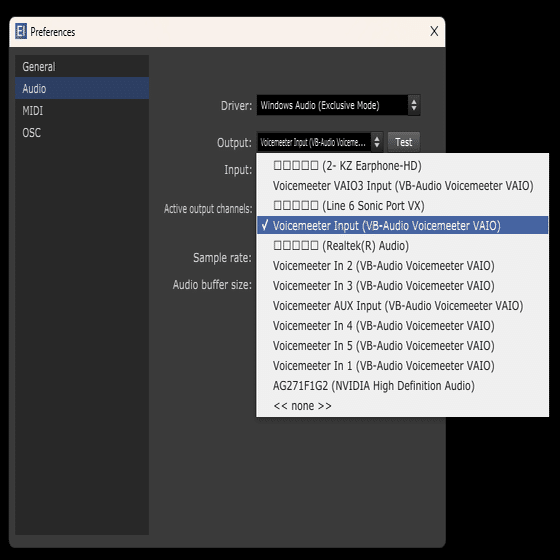The image size is (560, 560).
Task: Select Voicemeeter In 2 output
Action: click(x=402, y=266)
